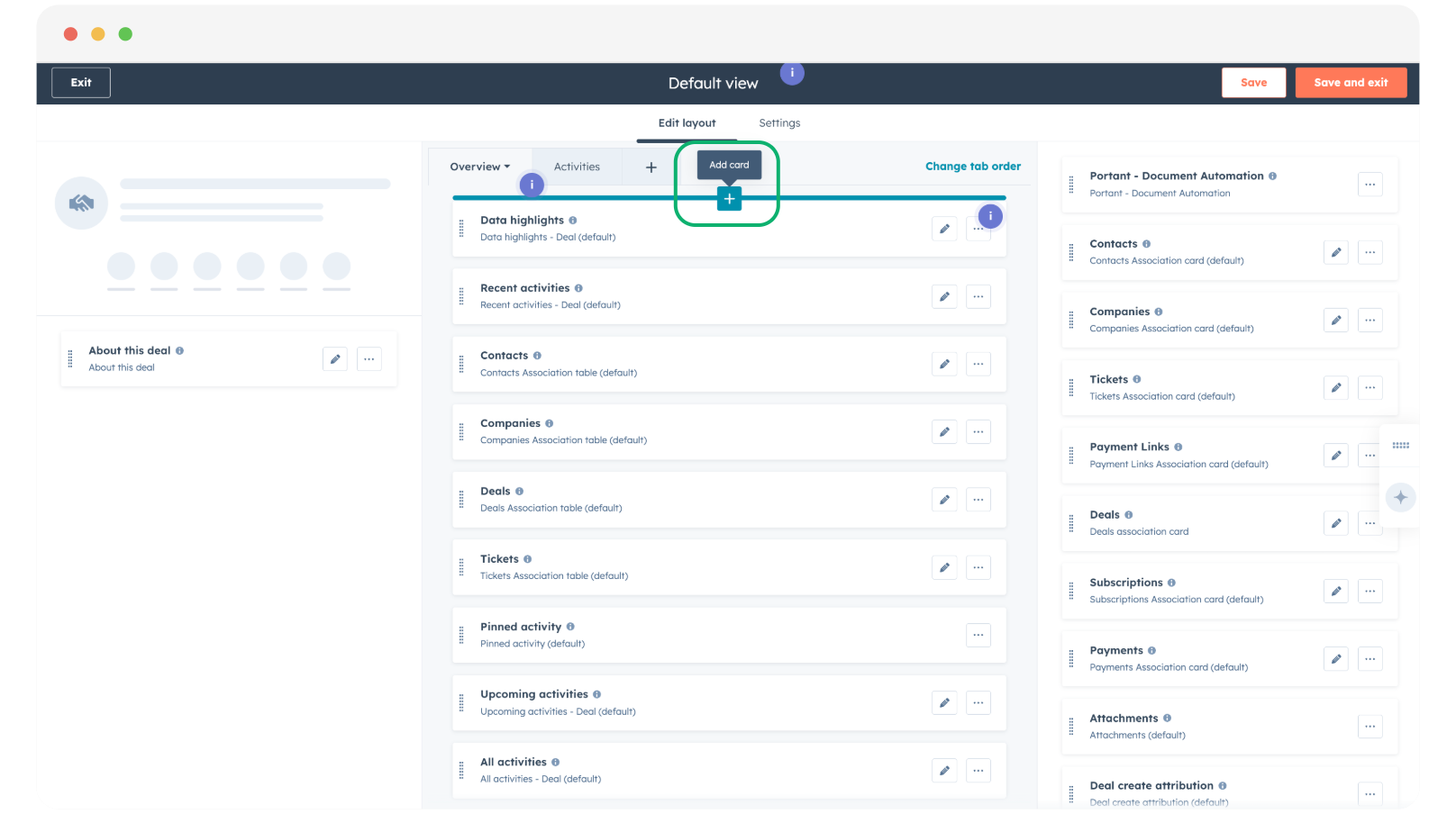Click the sparkle assistant icon on right edge
The image size is (1456, 814).
point(1400,497)
